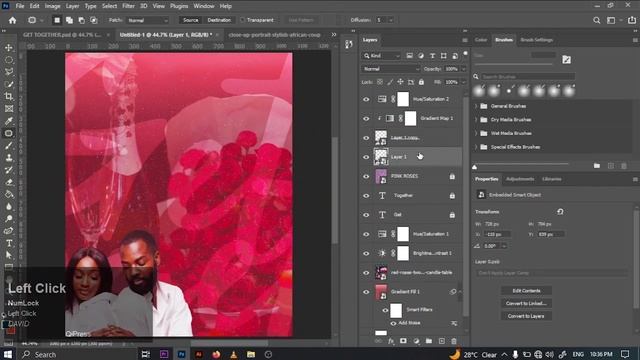Image resolution: width=640 pixels, height=360 pixels.
Task: Expand the Special Effects Brushes folder
Action: pyautogui.click(x=476, y=147)
